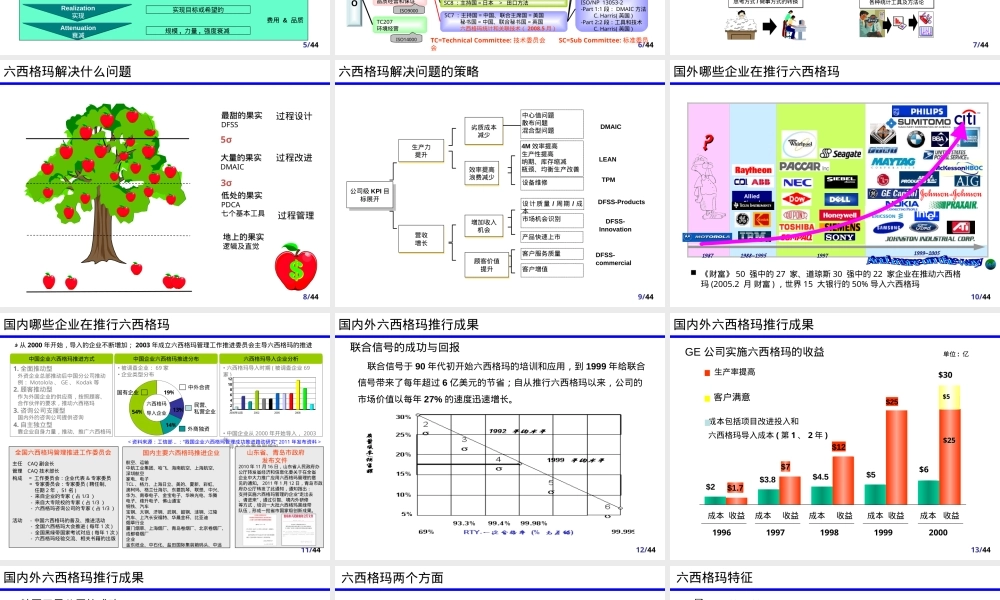Click the Seagate logo

[841, 154]
